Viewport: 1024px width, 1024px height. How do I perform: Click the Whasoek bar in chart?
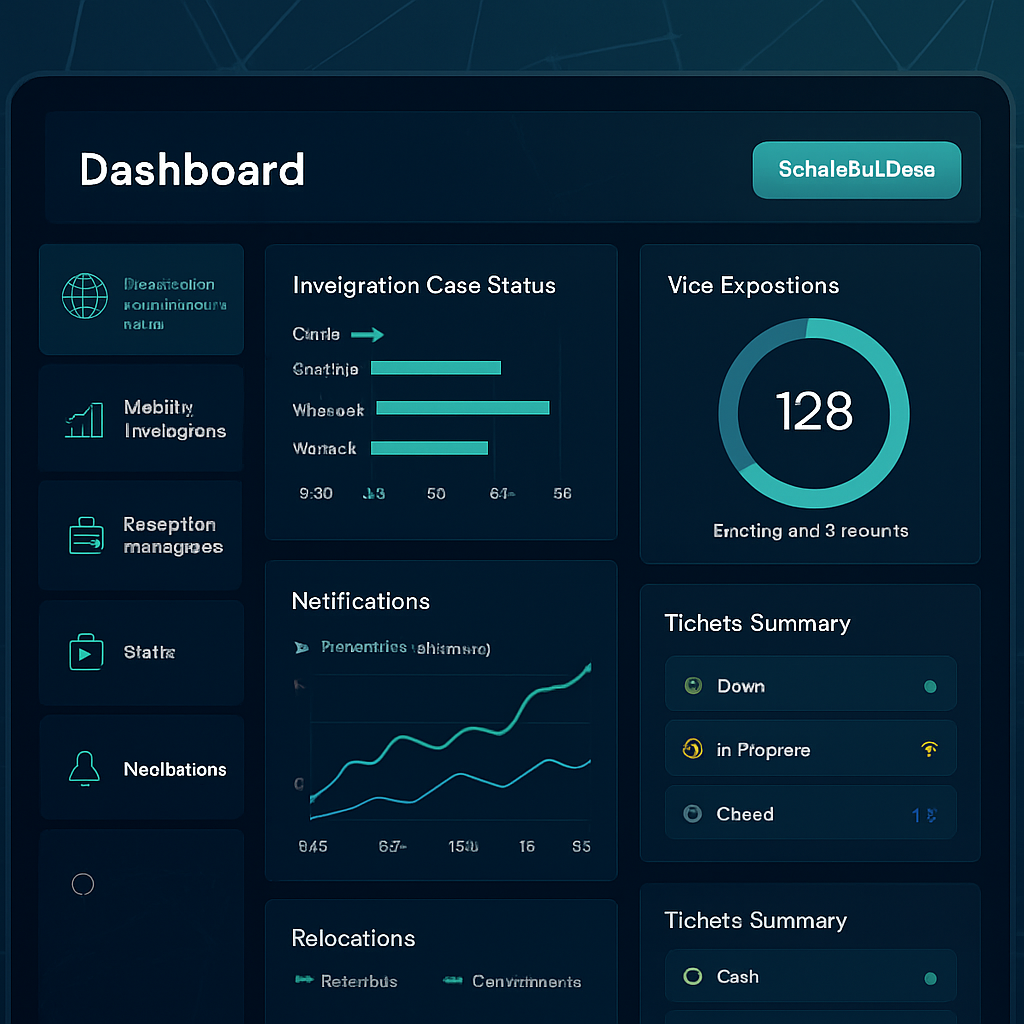pyautogui.click(x=462, y=408)
